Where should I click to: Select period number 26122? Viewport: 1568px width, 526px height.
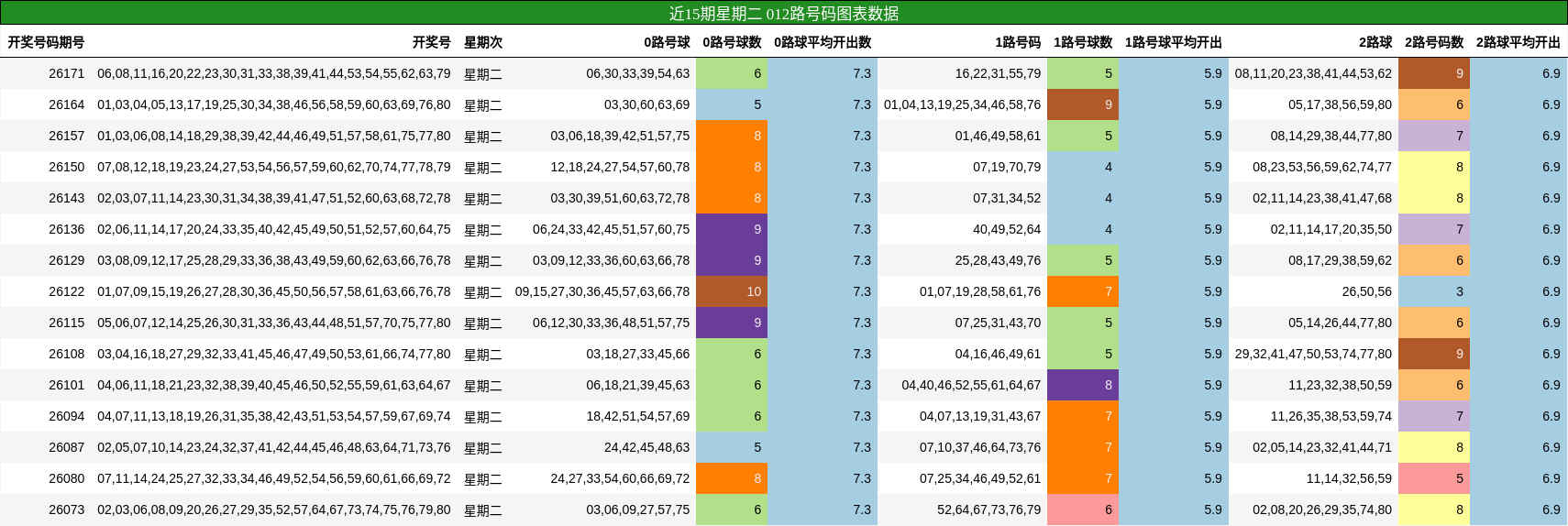coord(66,291)
